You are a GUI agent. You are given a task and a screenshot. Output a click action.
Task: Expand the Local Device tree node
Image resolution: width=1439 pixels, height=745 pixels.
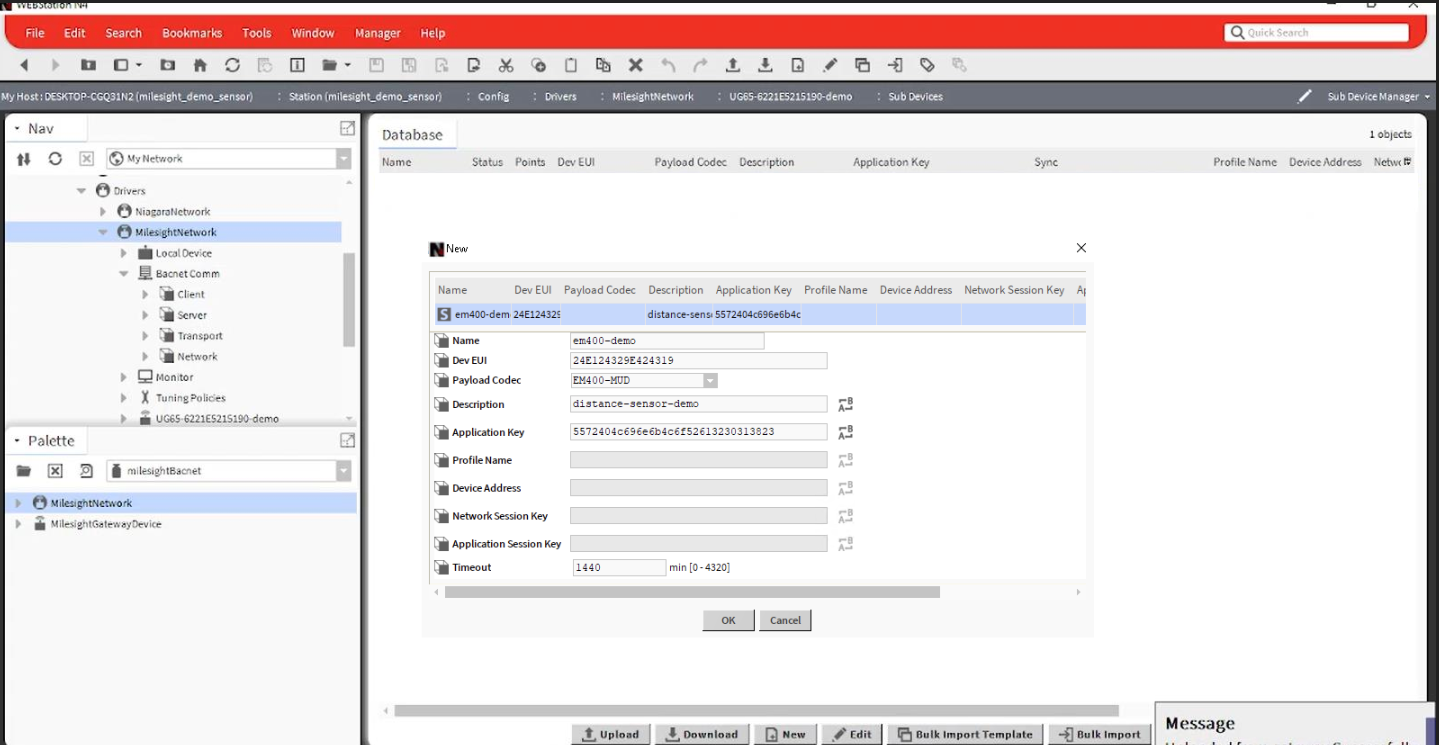point(124,253)
